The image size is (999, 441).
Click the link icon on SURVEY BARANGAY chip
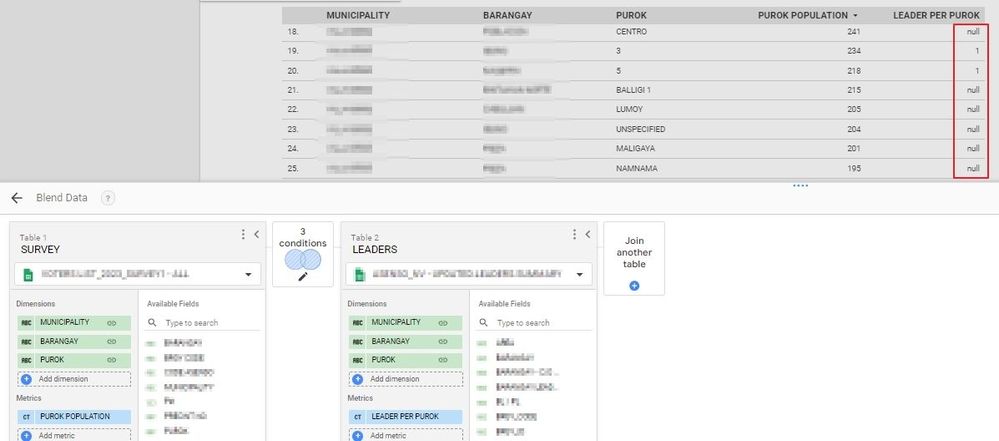pos(111,342)
